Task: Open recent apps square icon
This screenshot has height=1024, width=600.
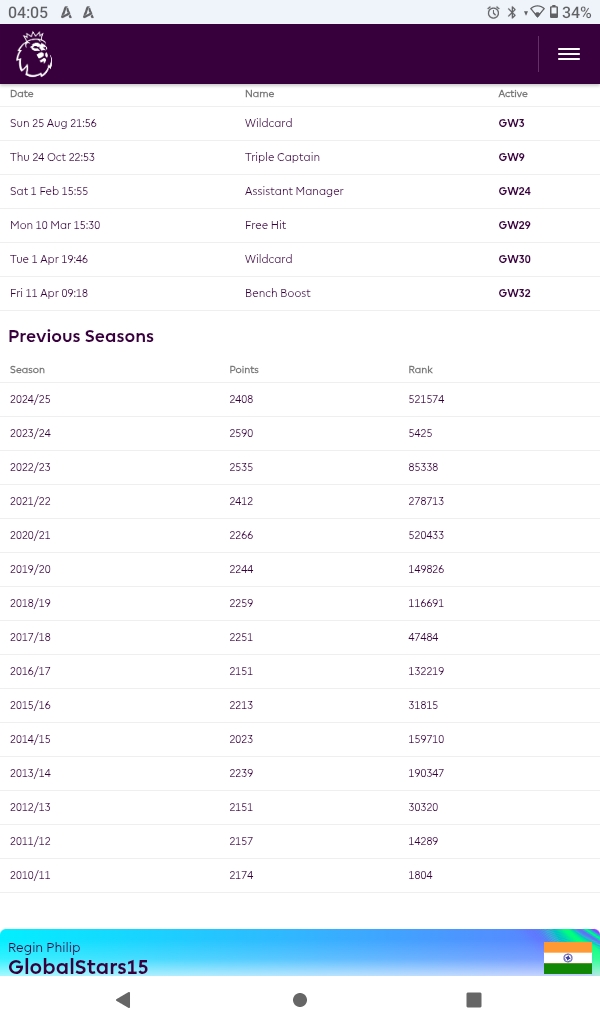Action: click(474, 999)
